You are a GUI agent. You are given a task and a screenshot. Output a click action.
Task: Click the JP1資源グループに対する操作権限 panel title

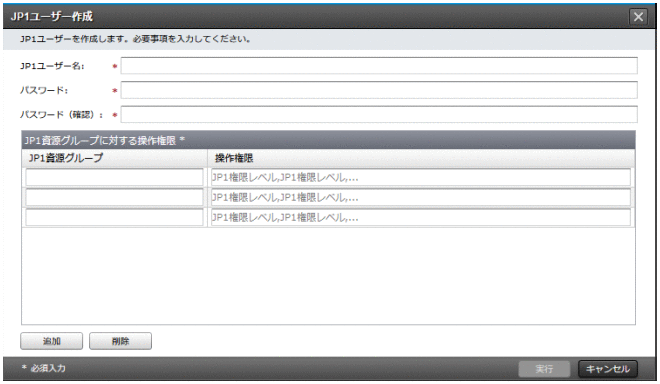coord(104,140)
